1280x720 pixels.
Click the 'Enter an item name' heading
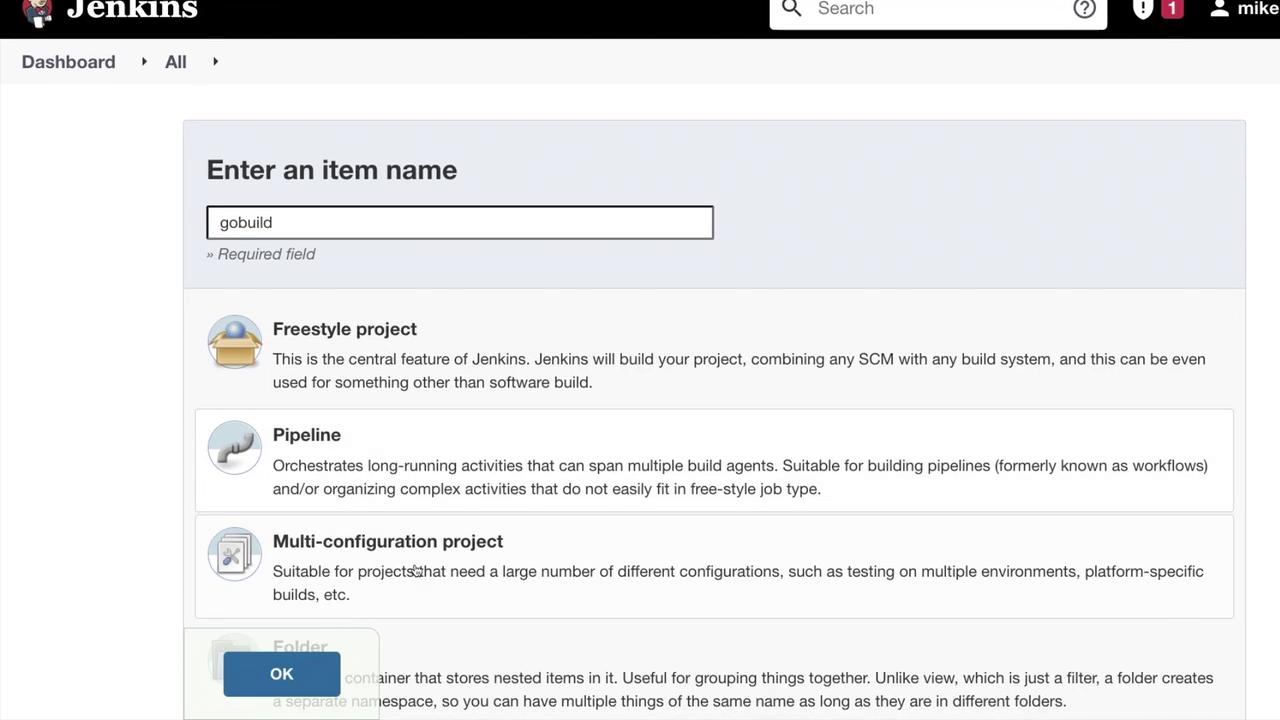coord(332,170)
